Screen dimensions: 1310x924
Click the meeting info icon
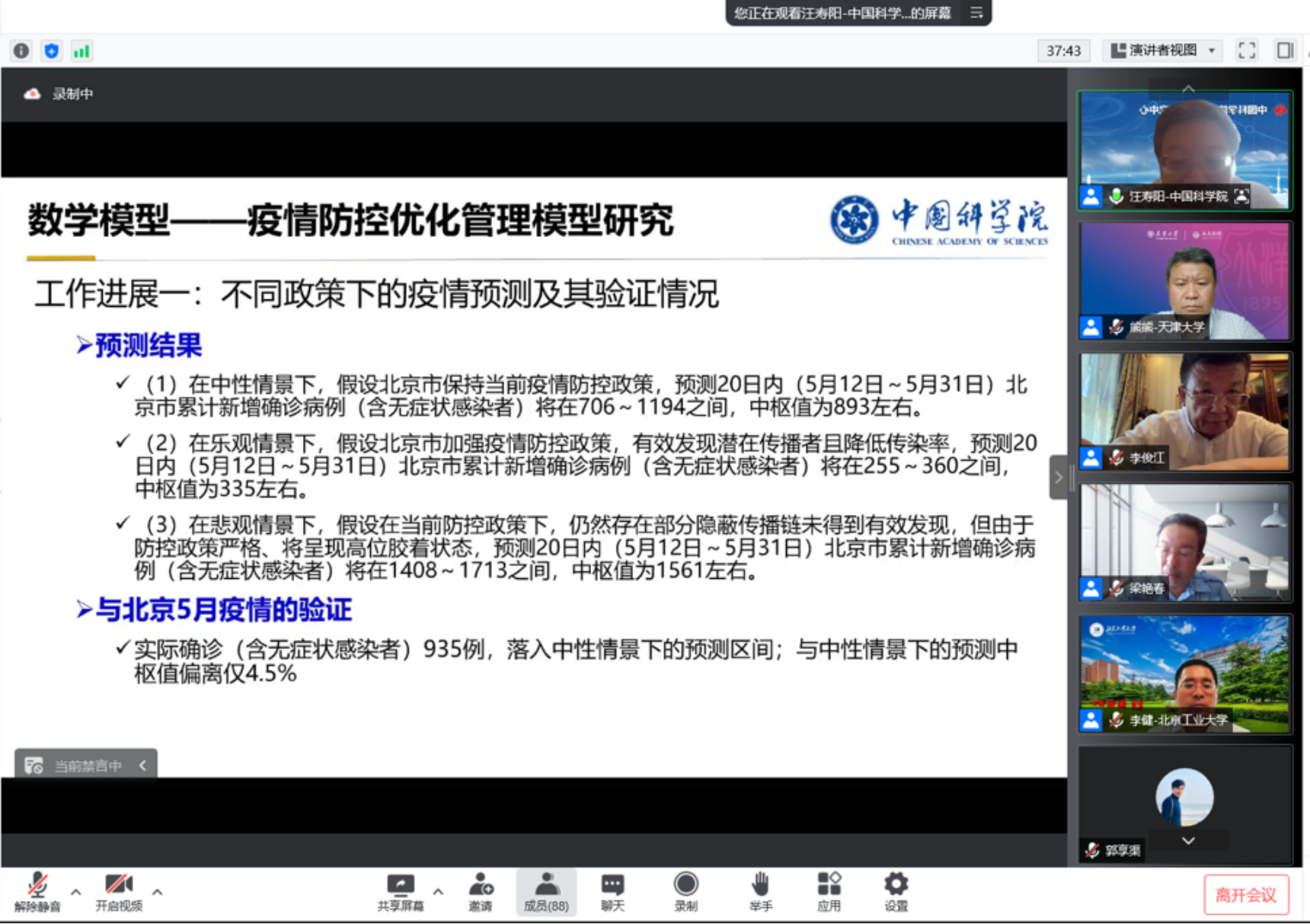point(21,51)
